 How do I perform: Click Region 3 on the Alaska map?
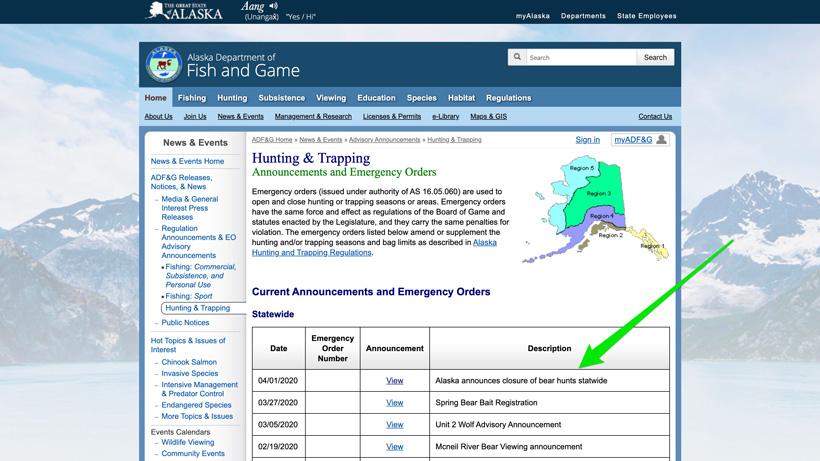pos(598,193)
